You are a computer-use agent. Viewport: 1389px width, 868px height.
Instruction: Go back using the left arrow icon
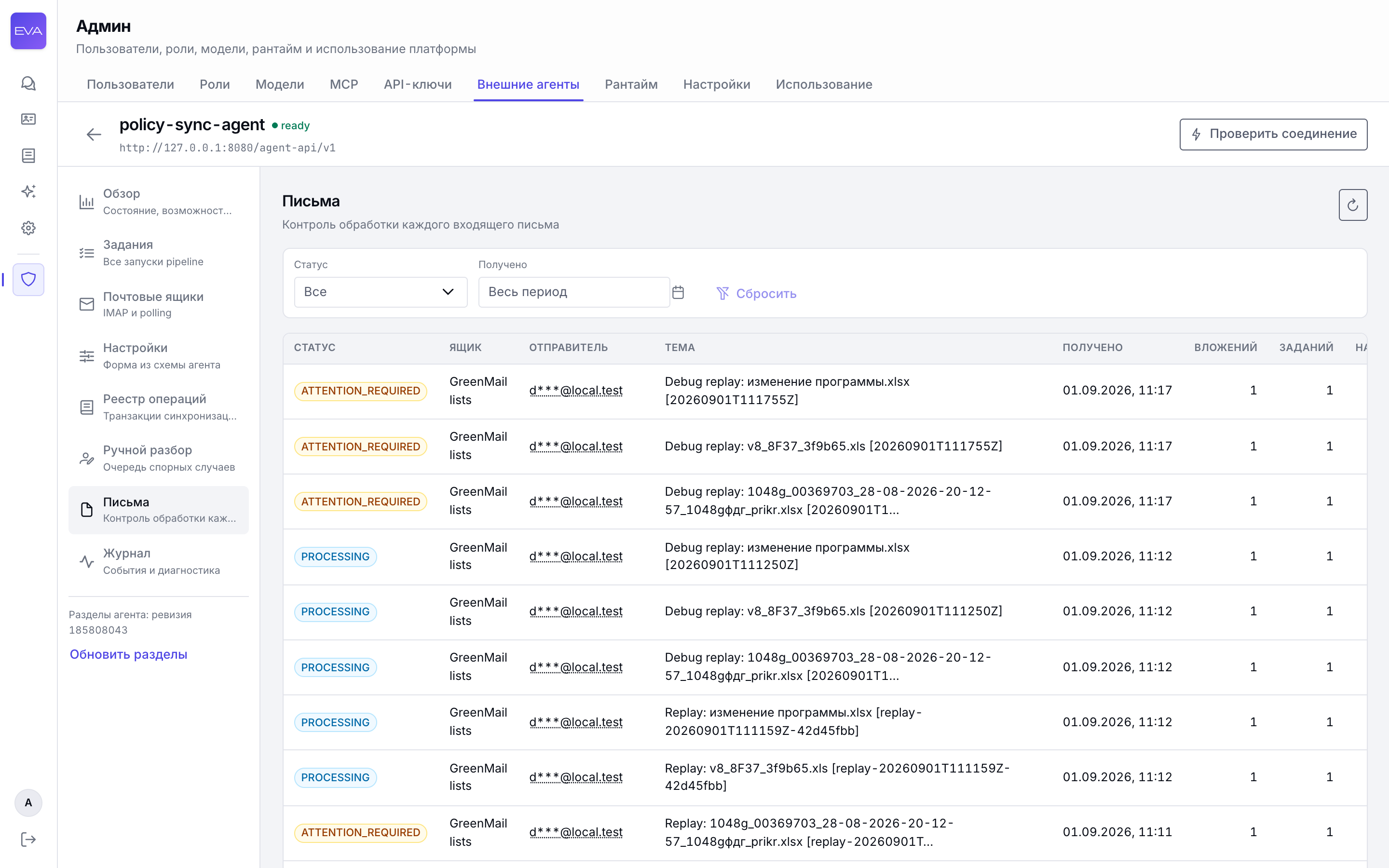tap(94, 135)
